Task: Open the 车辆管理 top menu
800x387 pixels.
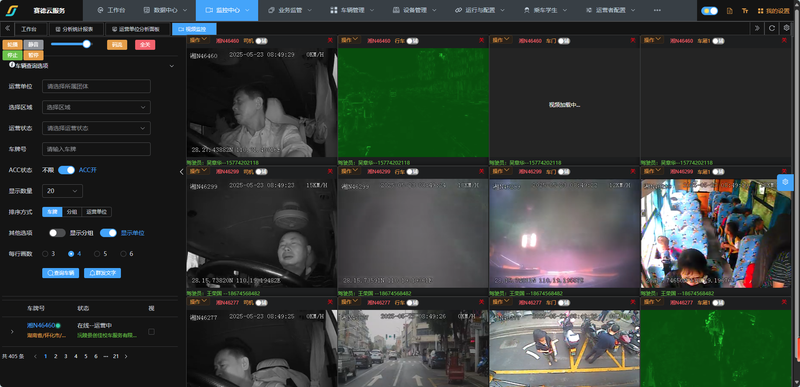Action: coord(352,10)
